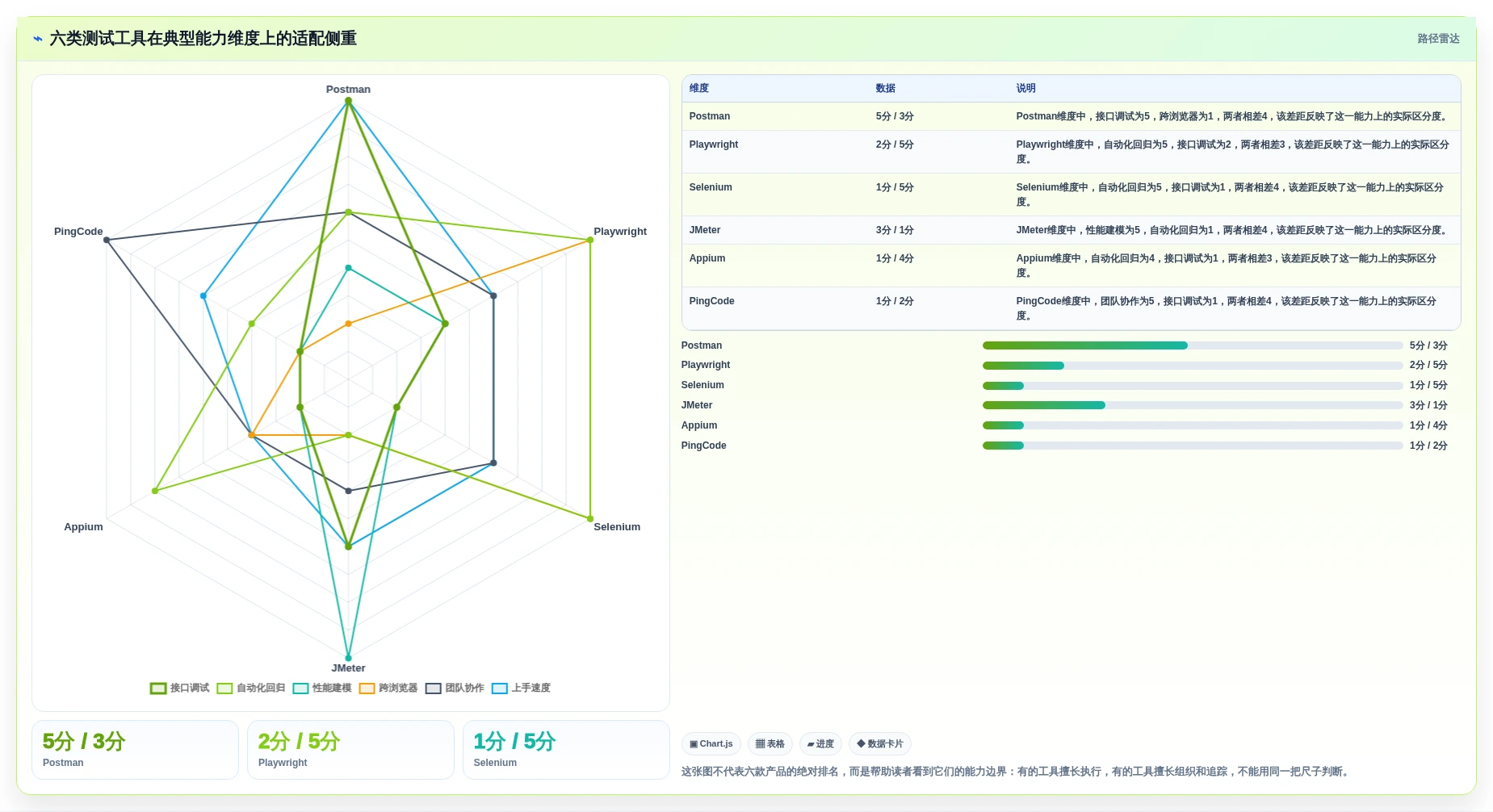Click the PingCode progress bar
Image resolution: width=1493 pixels, height=812 pixels.
[x=1193, y=446]
